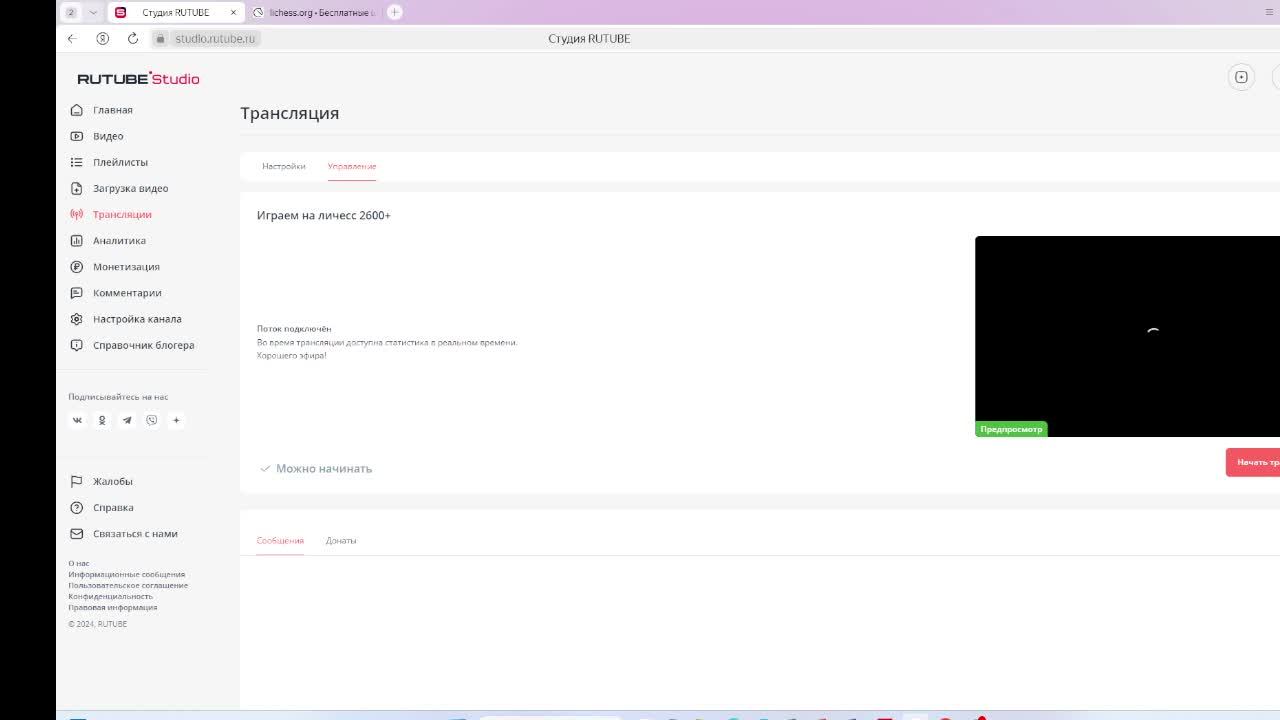Reload the page with the refresh icon

(x=133, y=38)
